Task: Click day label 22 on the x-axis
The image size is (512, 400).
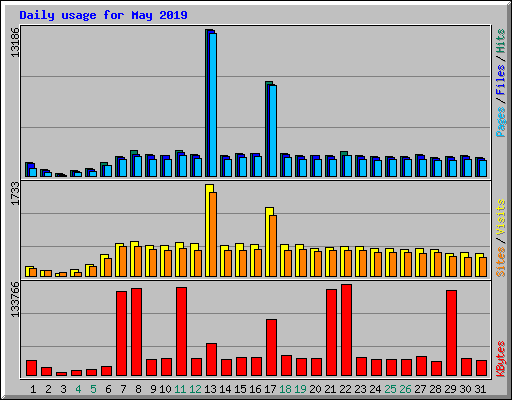Action: 345,389
